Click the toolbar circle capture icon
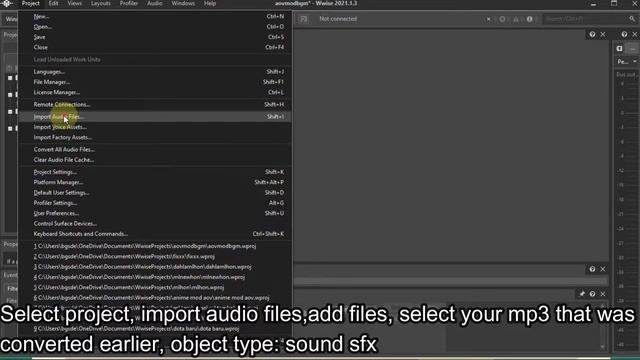Screen dimensions: 640x360 (502, 19)
